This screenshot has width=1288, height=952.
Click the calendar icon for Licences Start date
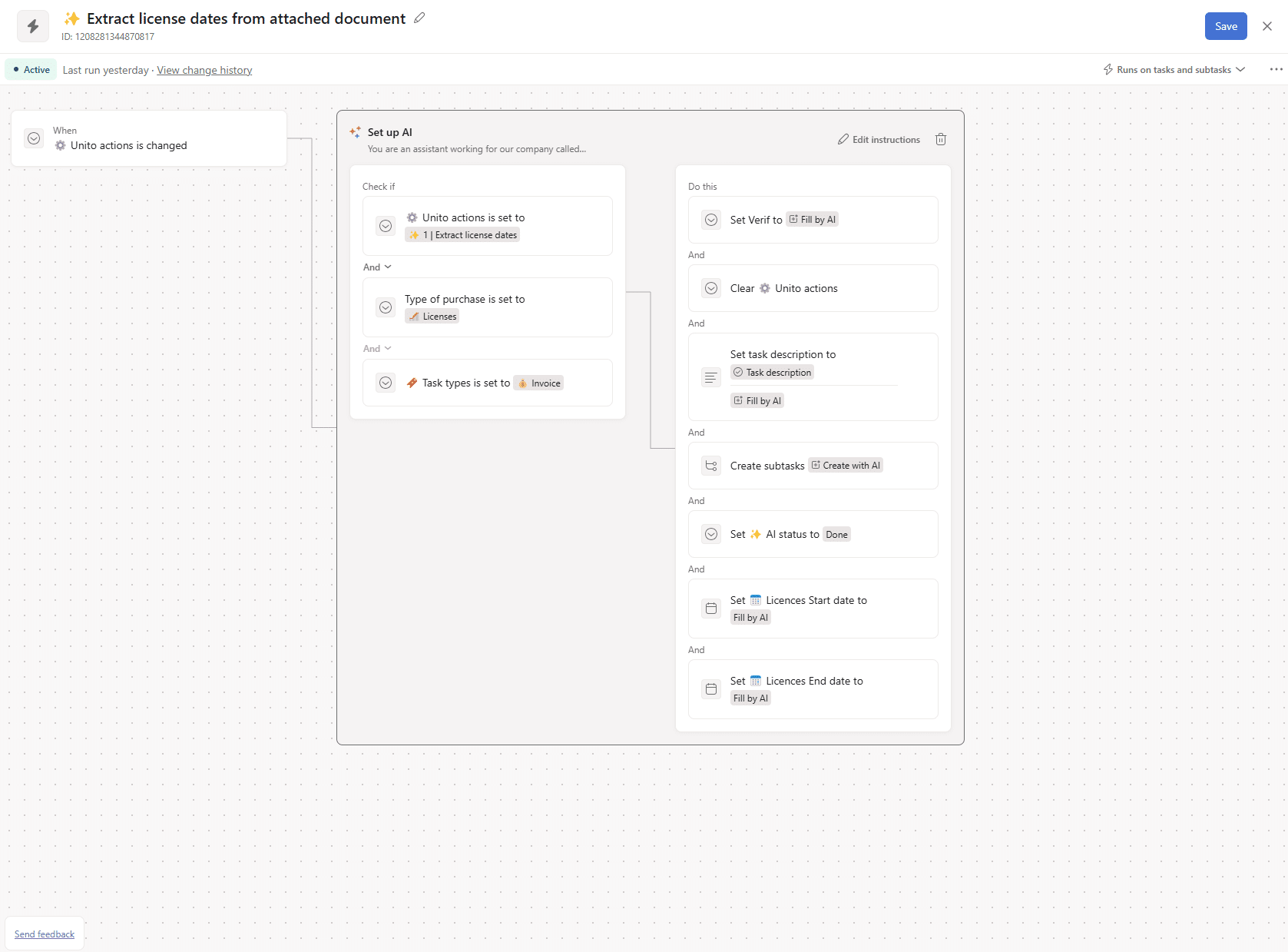(711, 609)
